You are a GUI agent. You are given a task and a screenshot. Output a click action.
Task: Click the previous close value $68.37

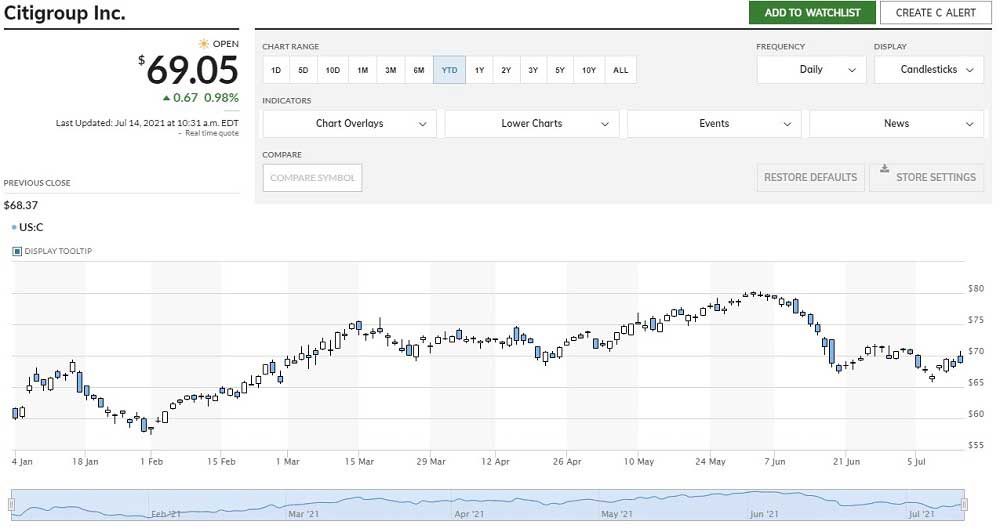tap(21, 205)
